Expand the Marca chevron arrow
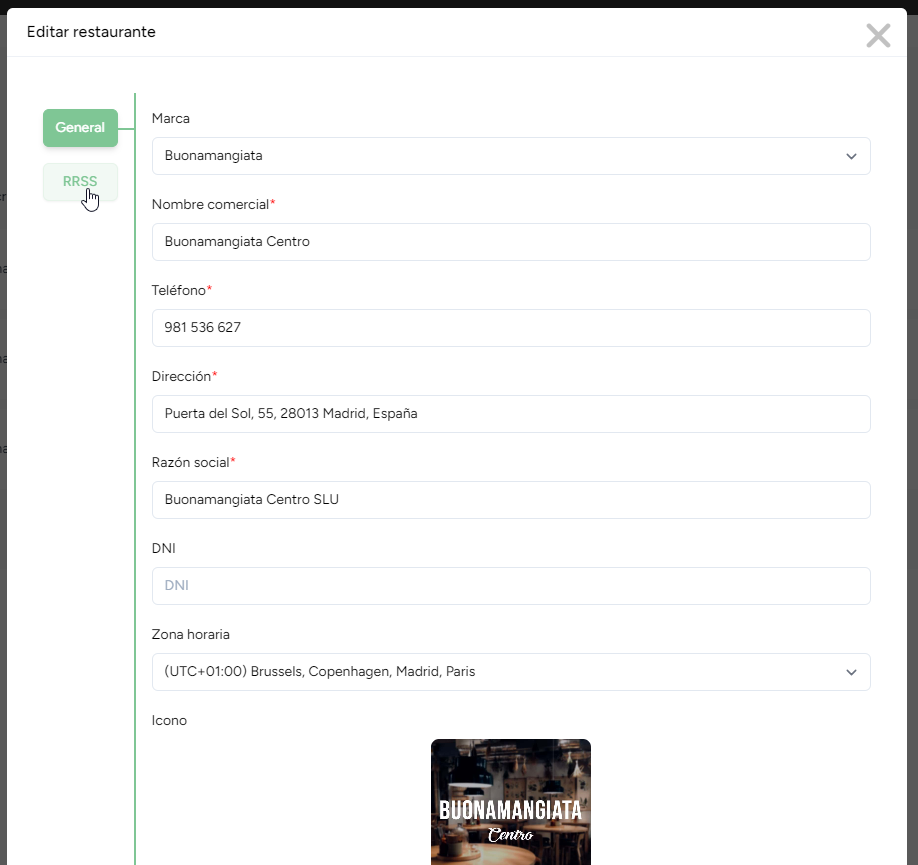Viewport: 918px width, 865px height. point(851,156)
